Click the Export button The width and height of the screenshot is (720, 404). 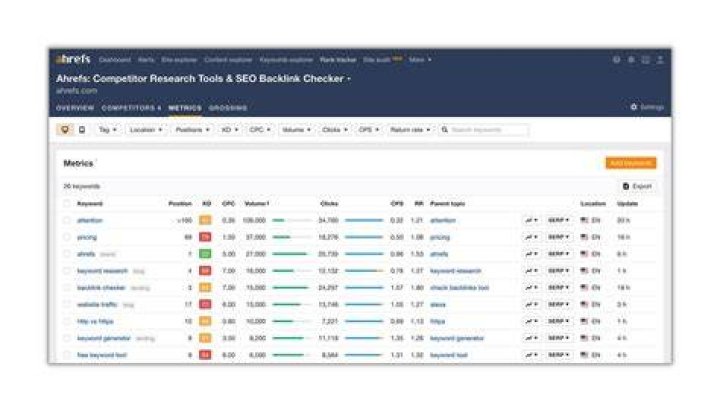coord(637,186)
